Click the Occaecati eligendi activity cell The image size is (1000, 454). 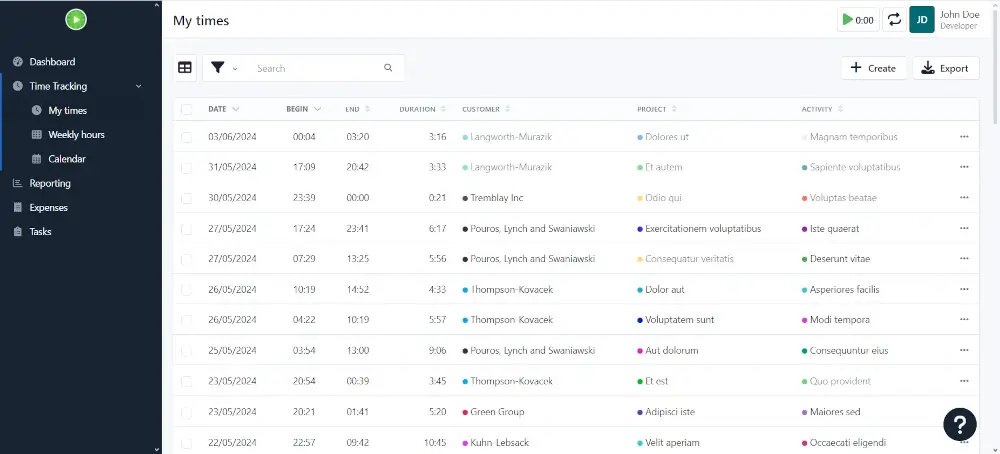tap(844, 443)
